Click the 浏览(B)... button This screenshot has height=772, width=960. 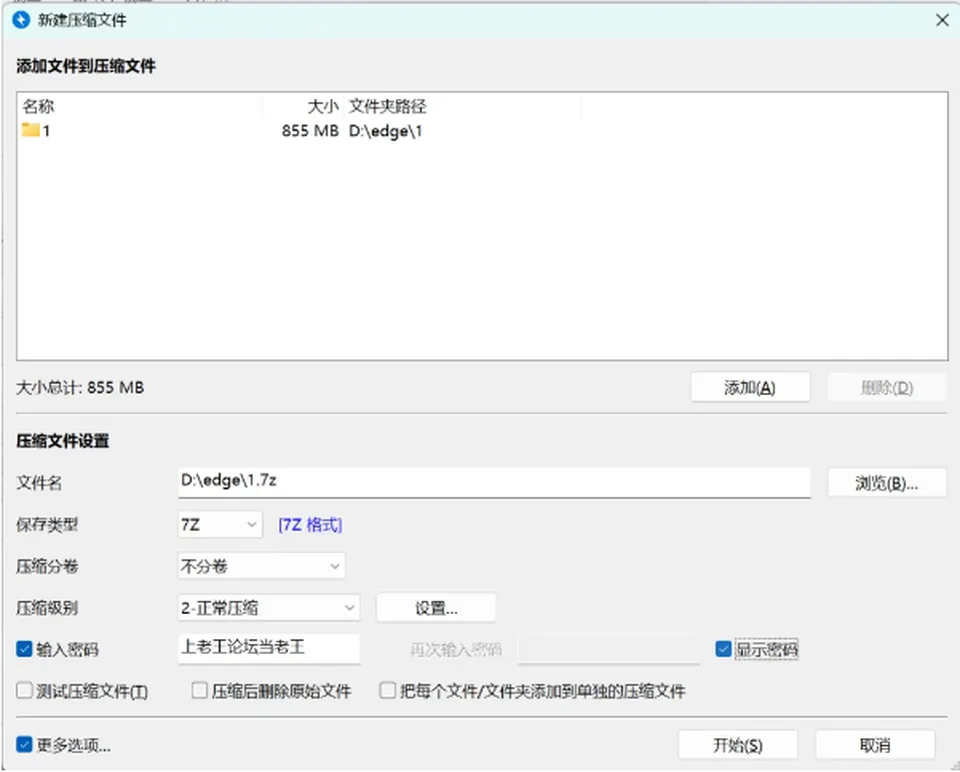coord(887,483)
